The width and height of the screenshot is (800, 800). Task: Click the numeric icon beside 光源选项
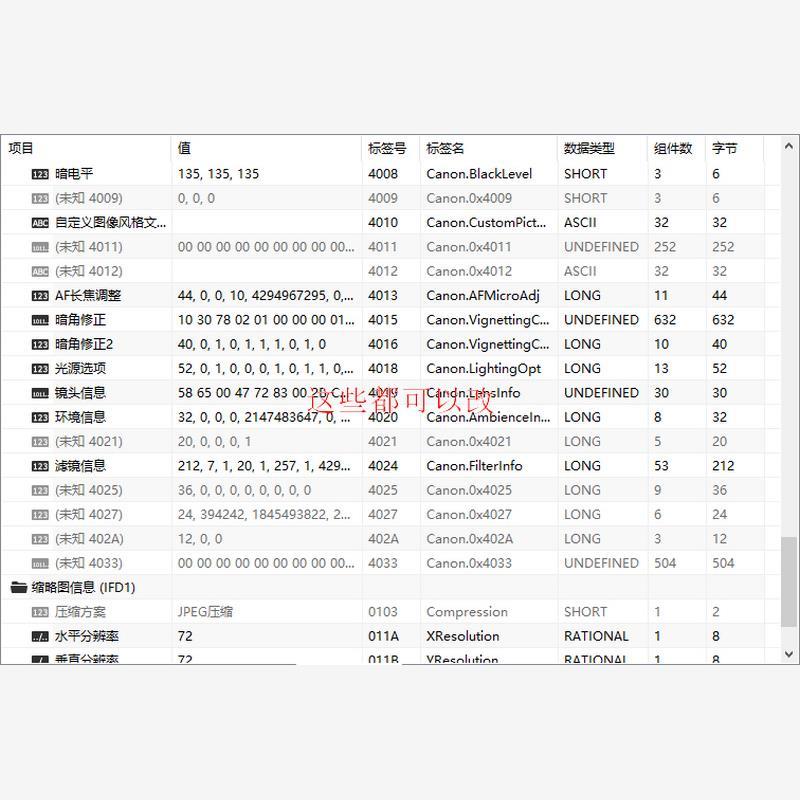[x=40, y=369]
